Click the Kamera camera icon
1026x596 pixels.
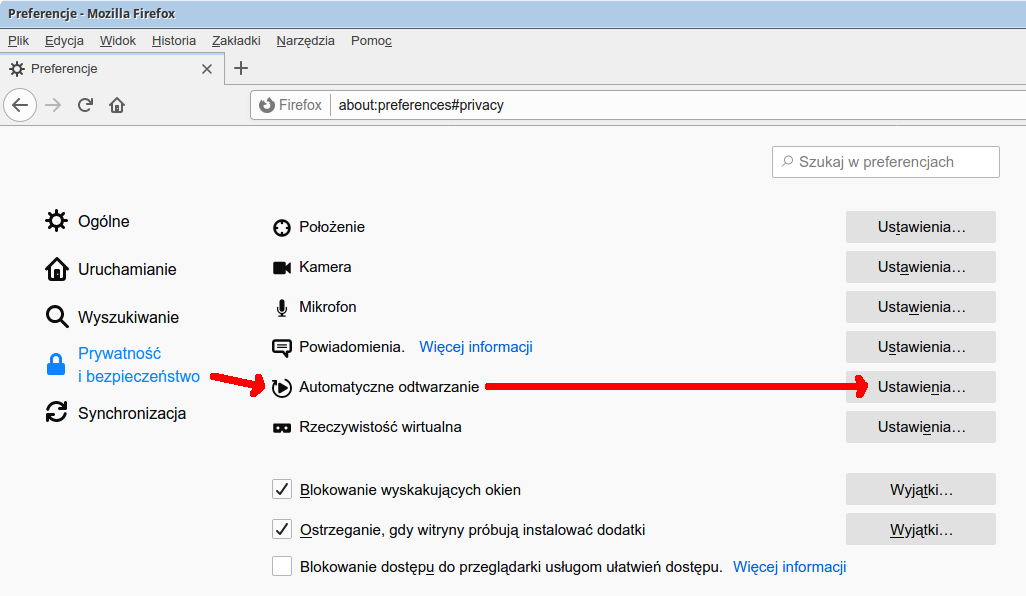pyautogui.click(x=281, y=268)
